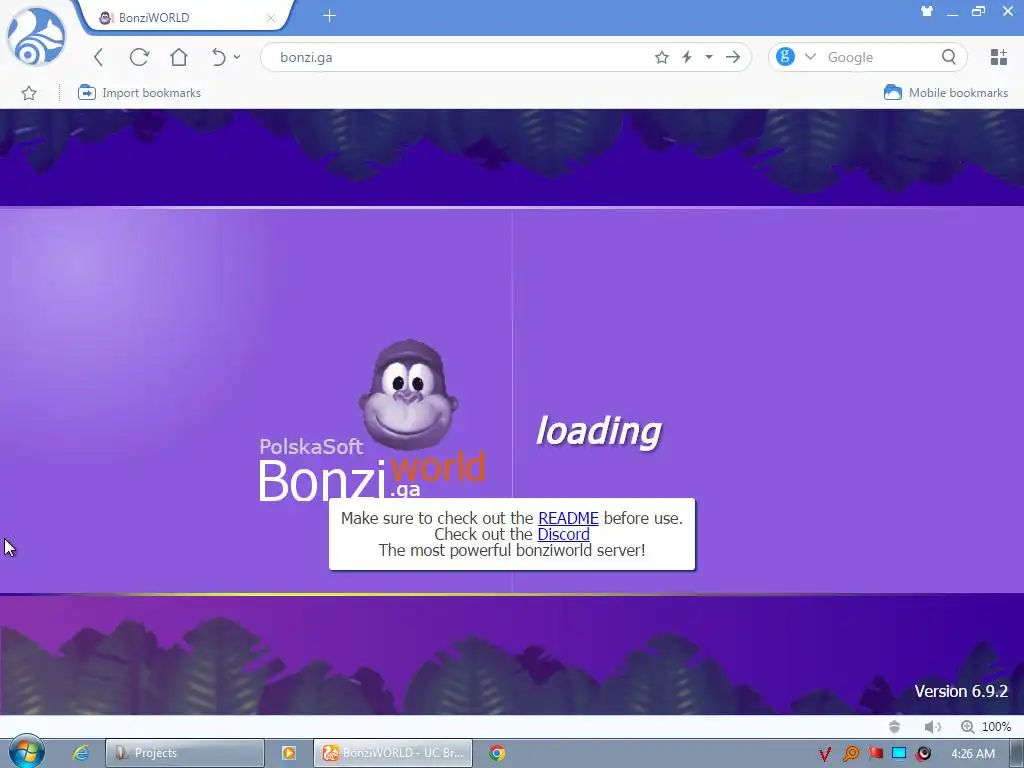Click the UC Browser squirrel logo
1024x768 pixels.
pos(36,37)
